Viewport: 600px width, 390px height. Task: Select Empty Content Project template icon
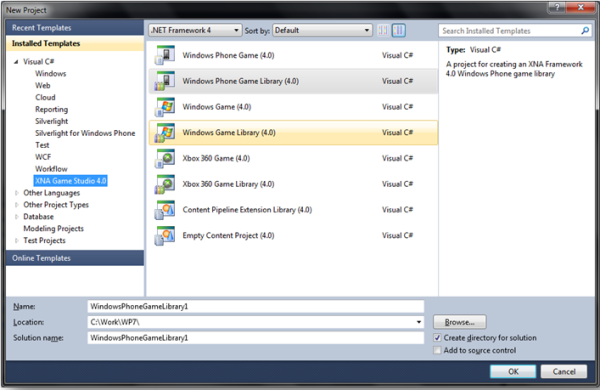point(165,235)
